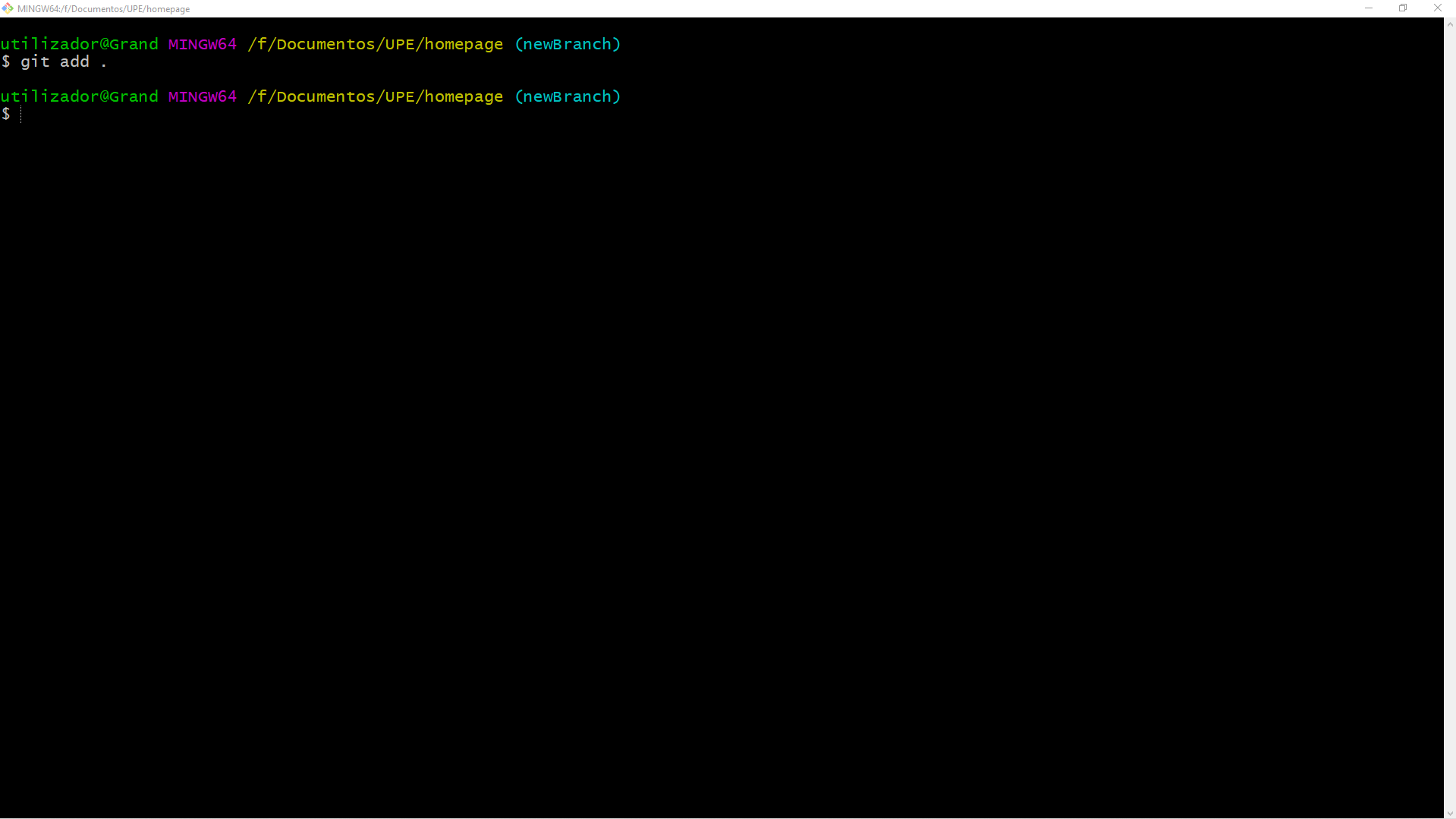Image resolution: width=1456 pixels, height=819 pixels.
Task: Click the '/f/Documentos/UPE/homepage' path on second prompt
Action: pos(376,97)
